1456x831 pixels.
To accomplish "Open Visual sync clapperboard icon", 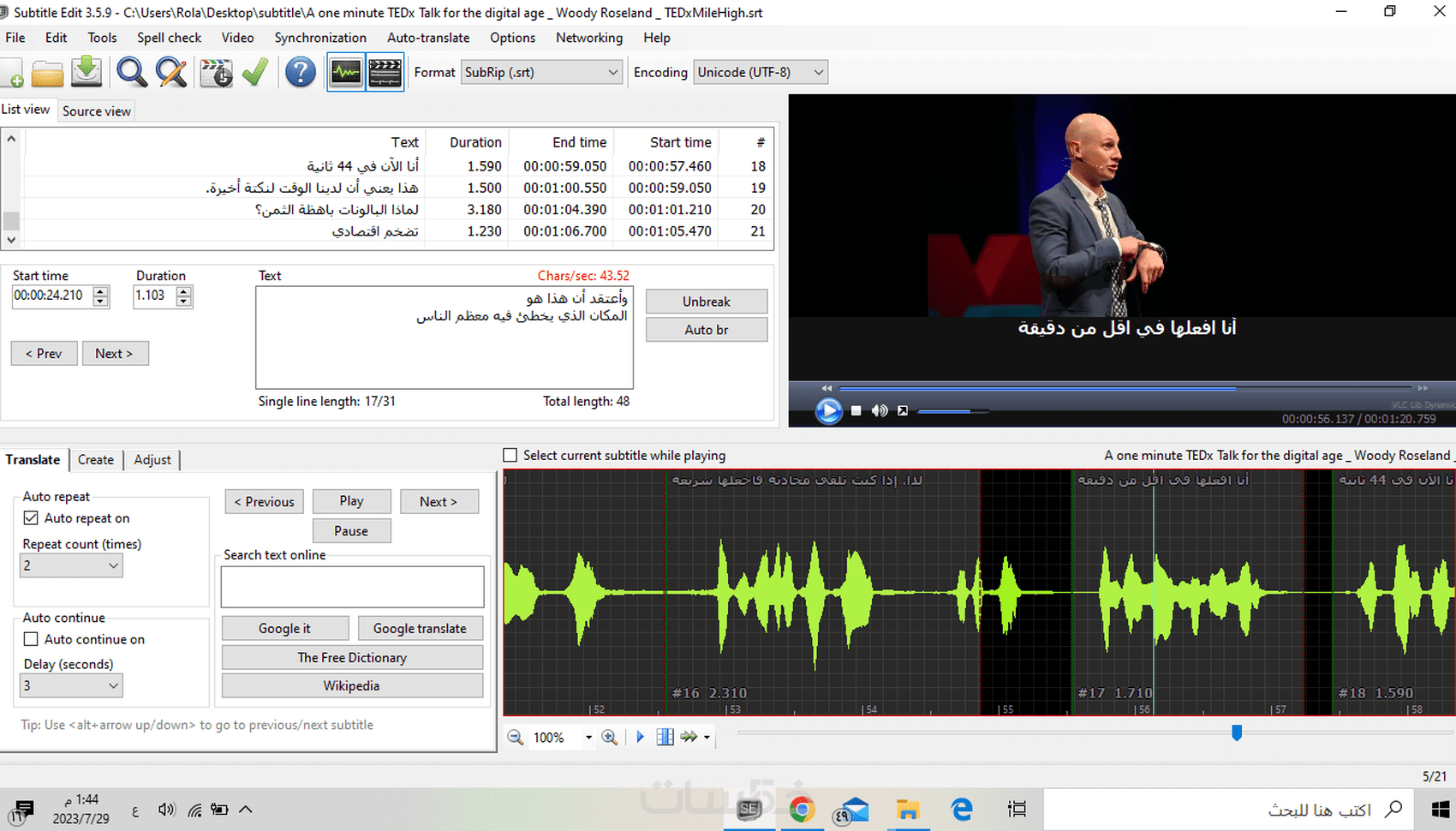I will click(216, 73).
